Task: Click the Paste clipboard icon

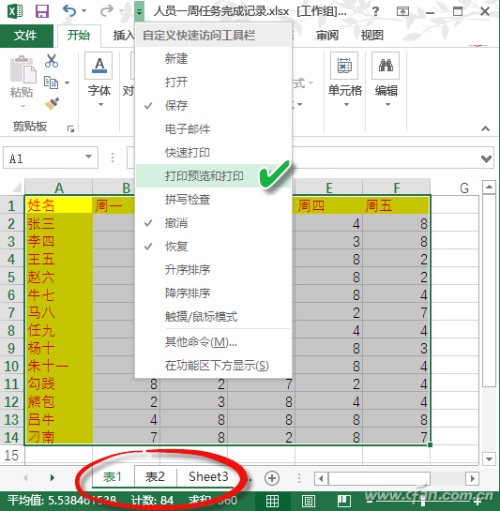Action: click(x=23, y=69)
